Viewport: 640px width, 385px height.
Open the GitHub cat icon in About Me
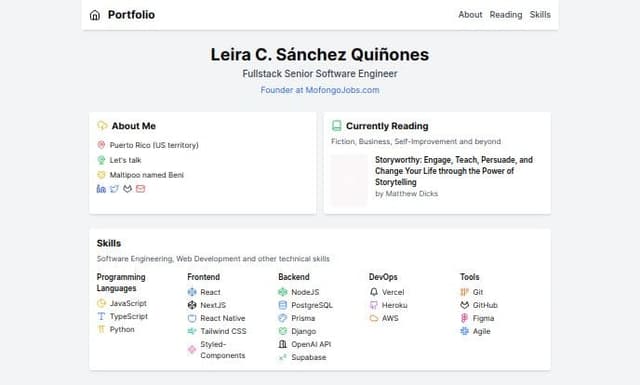click(x=127, y=189)
